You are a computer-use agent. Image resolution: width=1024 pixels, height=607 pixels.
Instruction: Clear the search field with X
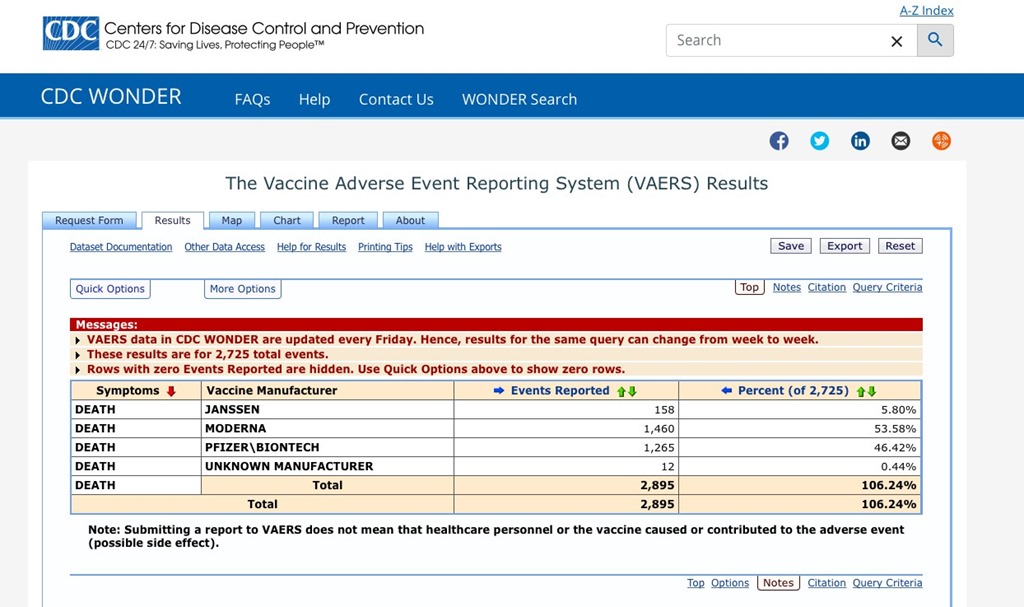(x=897, y=41)
